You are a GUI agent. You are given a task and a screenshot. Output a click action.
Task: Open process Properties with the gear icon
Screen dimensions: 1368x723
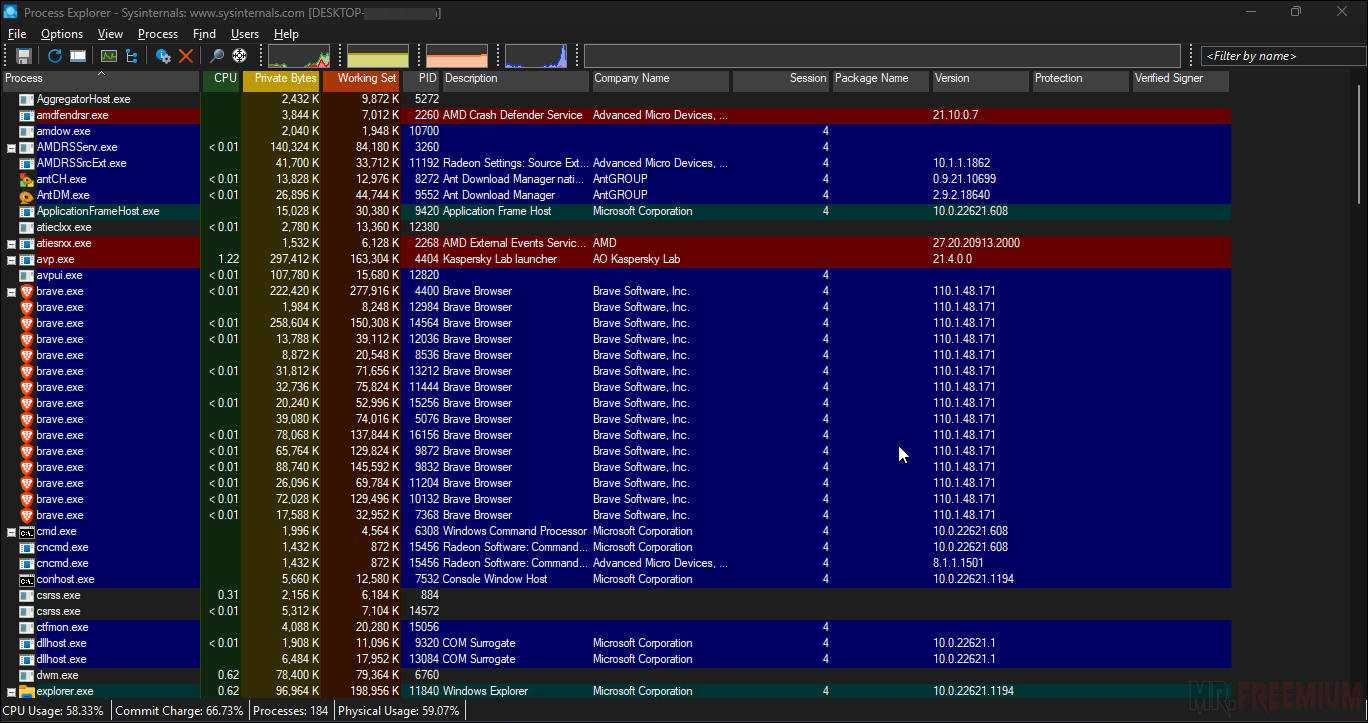point(163,56)
